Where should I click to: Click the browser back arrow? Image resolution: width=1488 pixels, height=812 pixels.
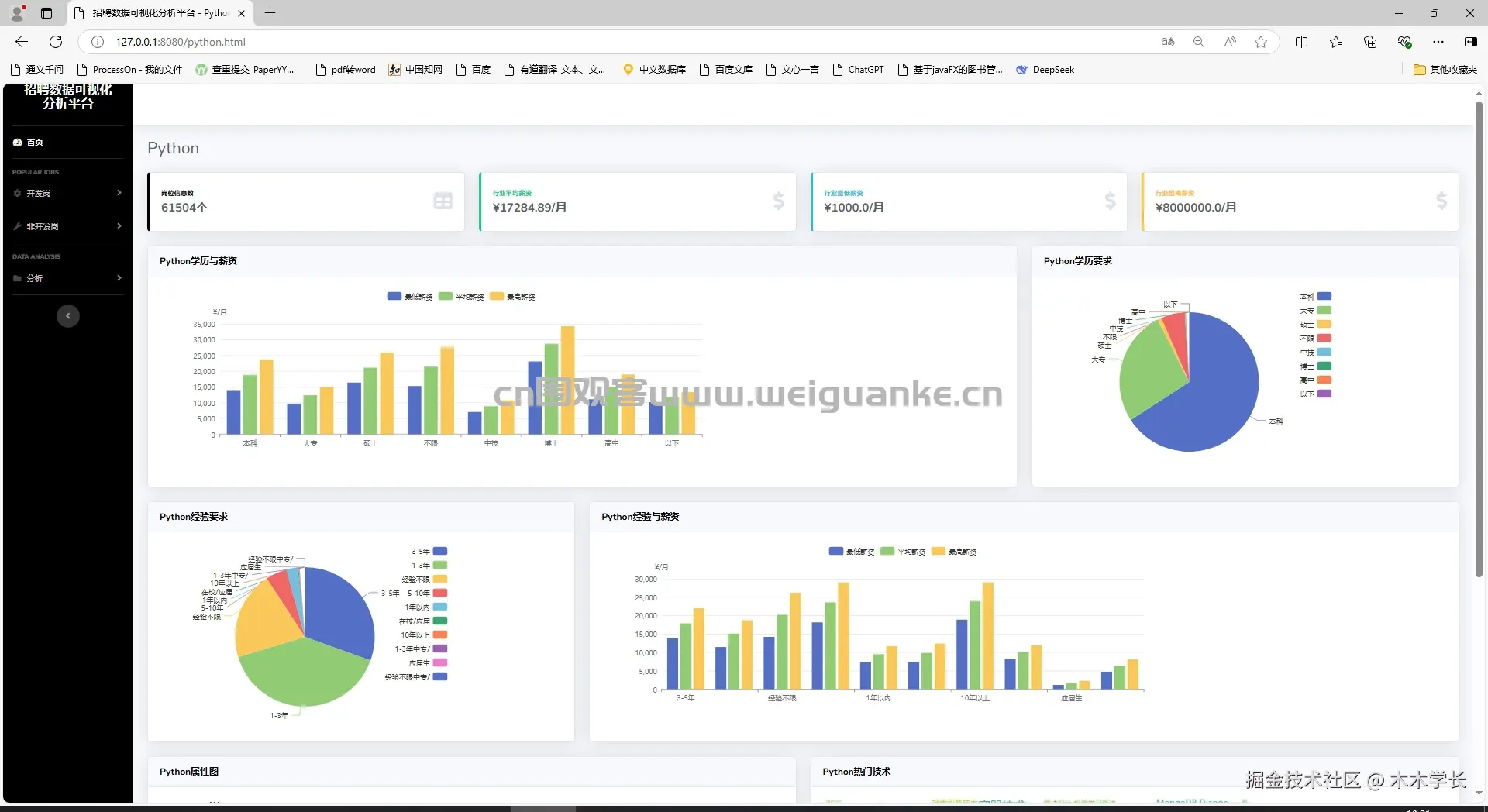22,42
